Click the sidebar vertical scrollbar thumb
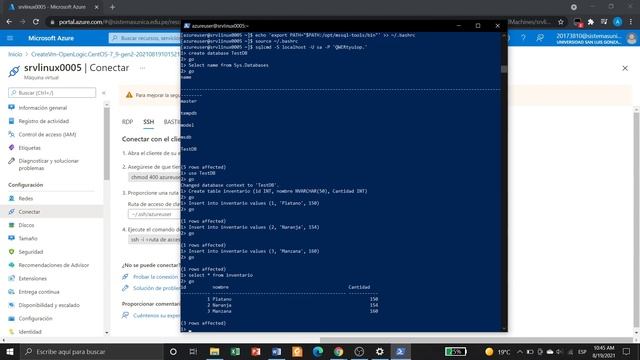 click(x=107, y=144)
